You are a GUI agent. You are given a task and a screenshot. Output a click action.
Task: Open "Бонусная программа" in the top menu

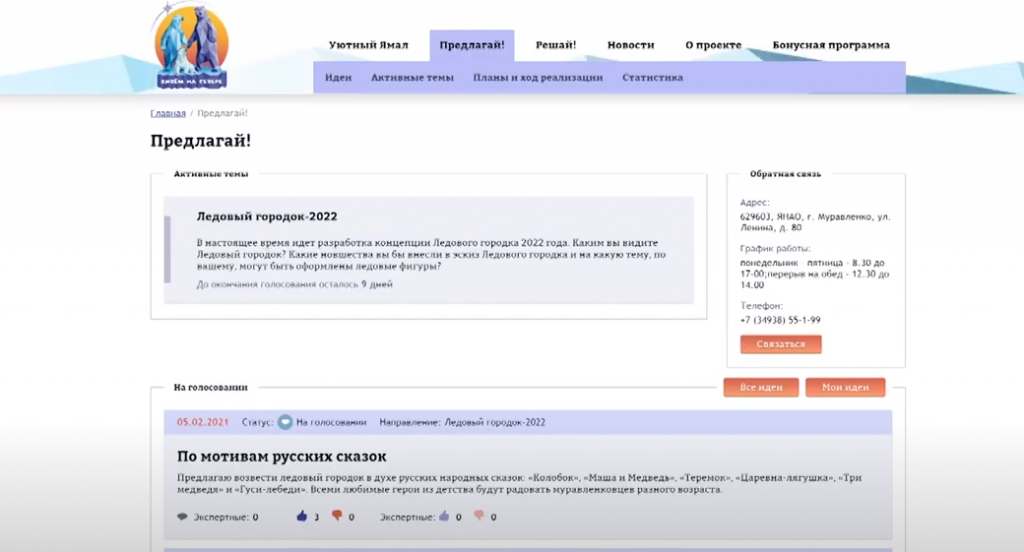tap(831, 45)
